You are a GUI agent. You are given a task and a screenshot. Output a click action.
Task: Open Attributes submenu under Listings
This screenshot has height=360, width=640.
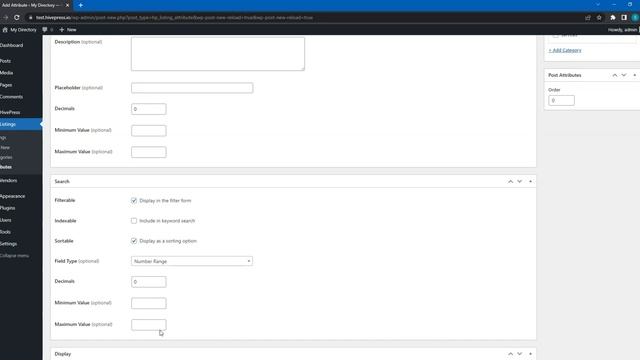click(x=6, y=167)
